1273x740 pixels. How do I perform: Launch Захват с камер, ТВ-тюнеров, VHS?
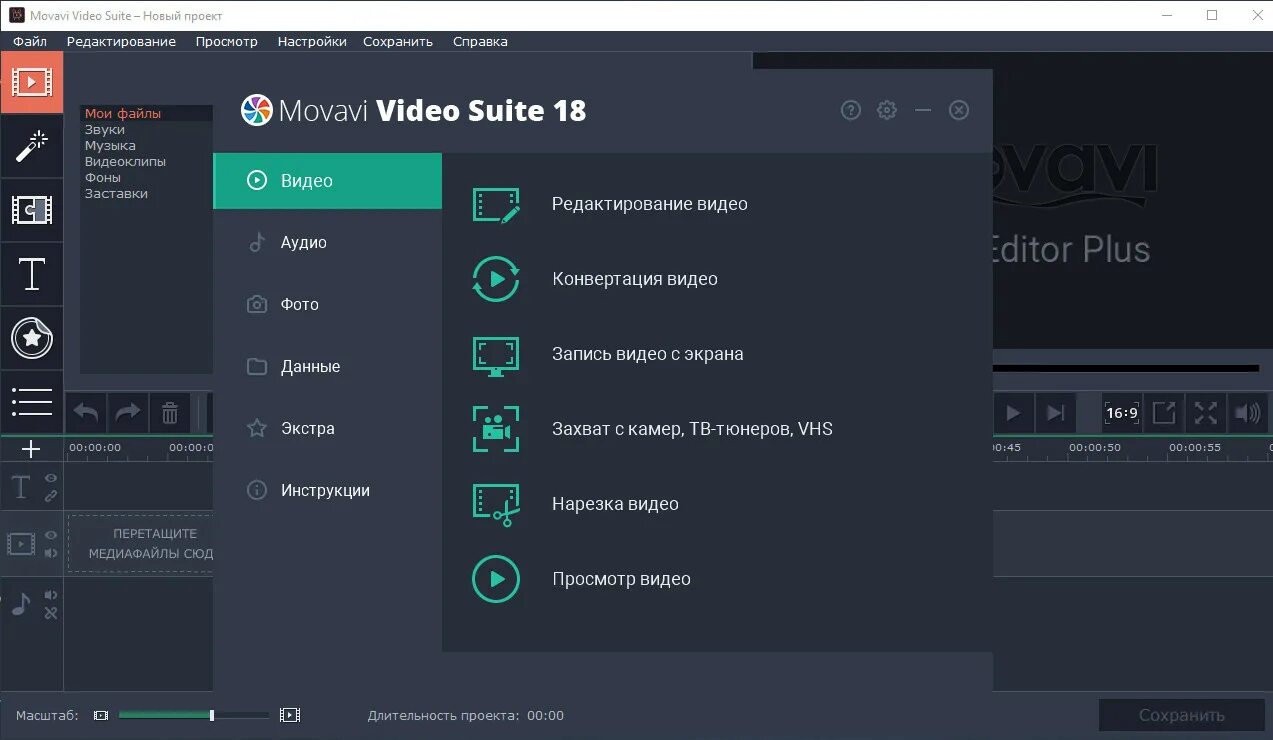(692, 429)
